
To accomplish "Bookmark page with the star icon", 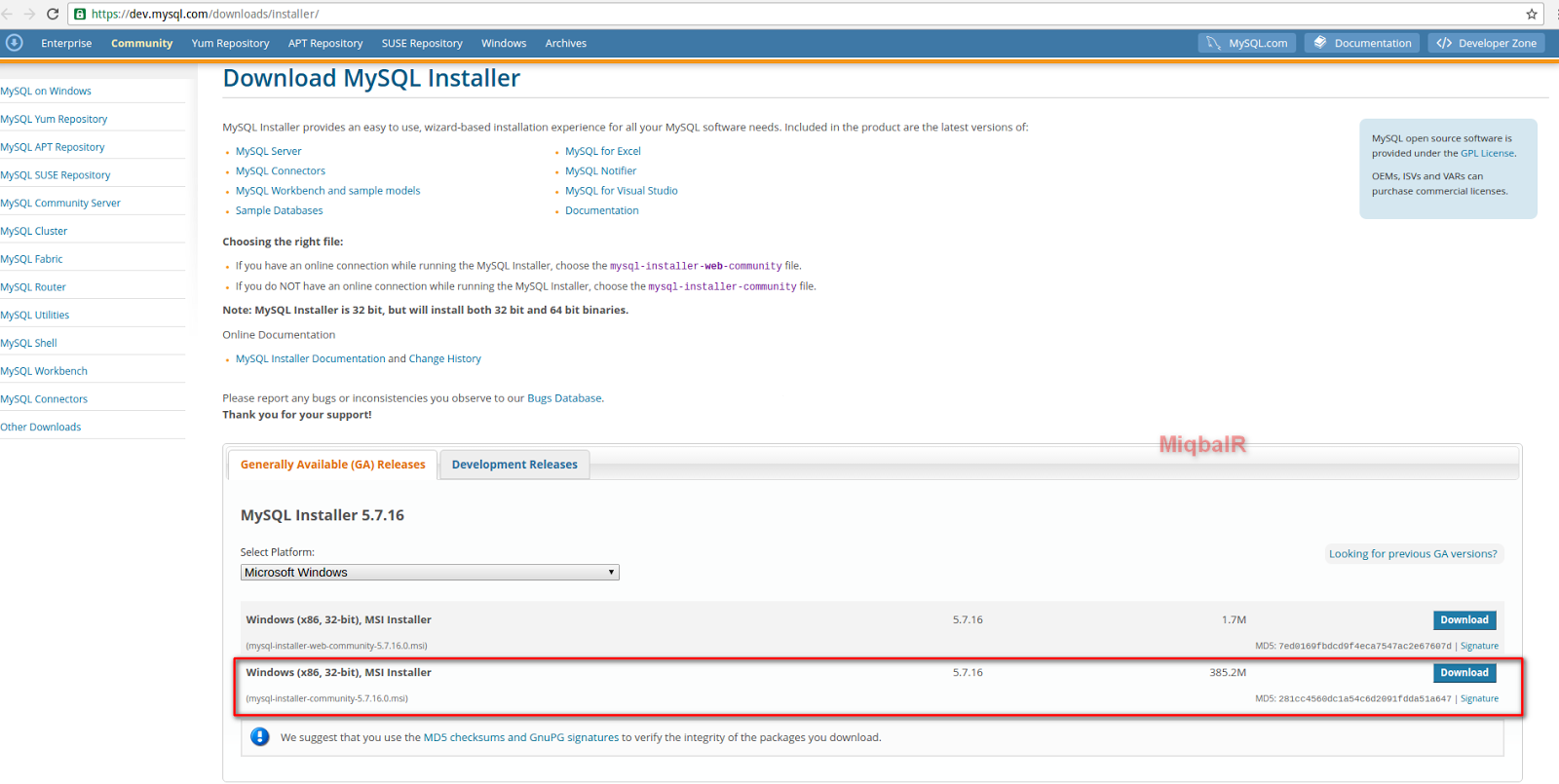I will [1532, 14].
